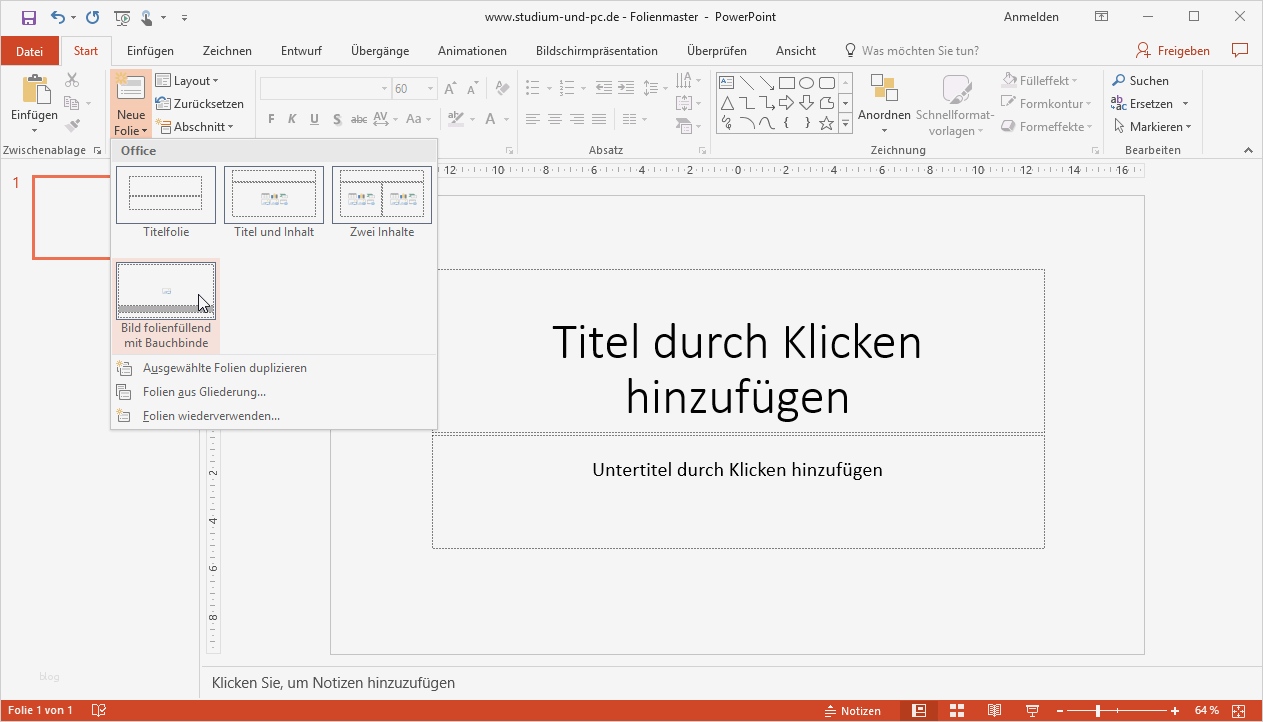Click the center align paragraph icon
The image size is (1263, 722).
click(555, 119)
